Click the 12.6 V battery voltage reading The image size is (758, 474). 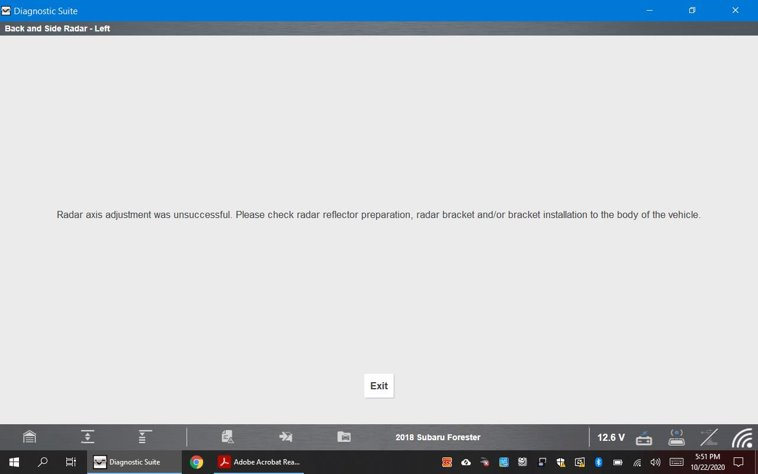pyautogui.click(x=611, y=437)
